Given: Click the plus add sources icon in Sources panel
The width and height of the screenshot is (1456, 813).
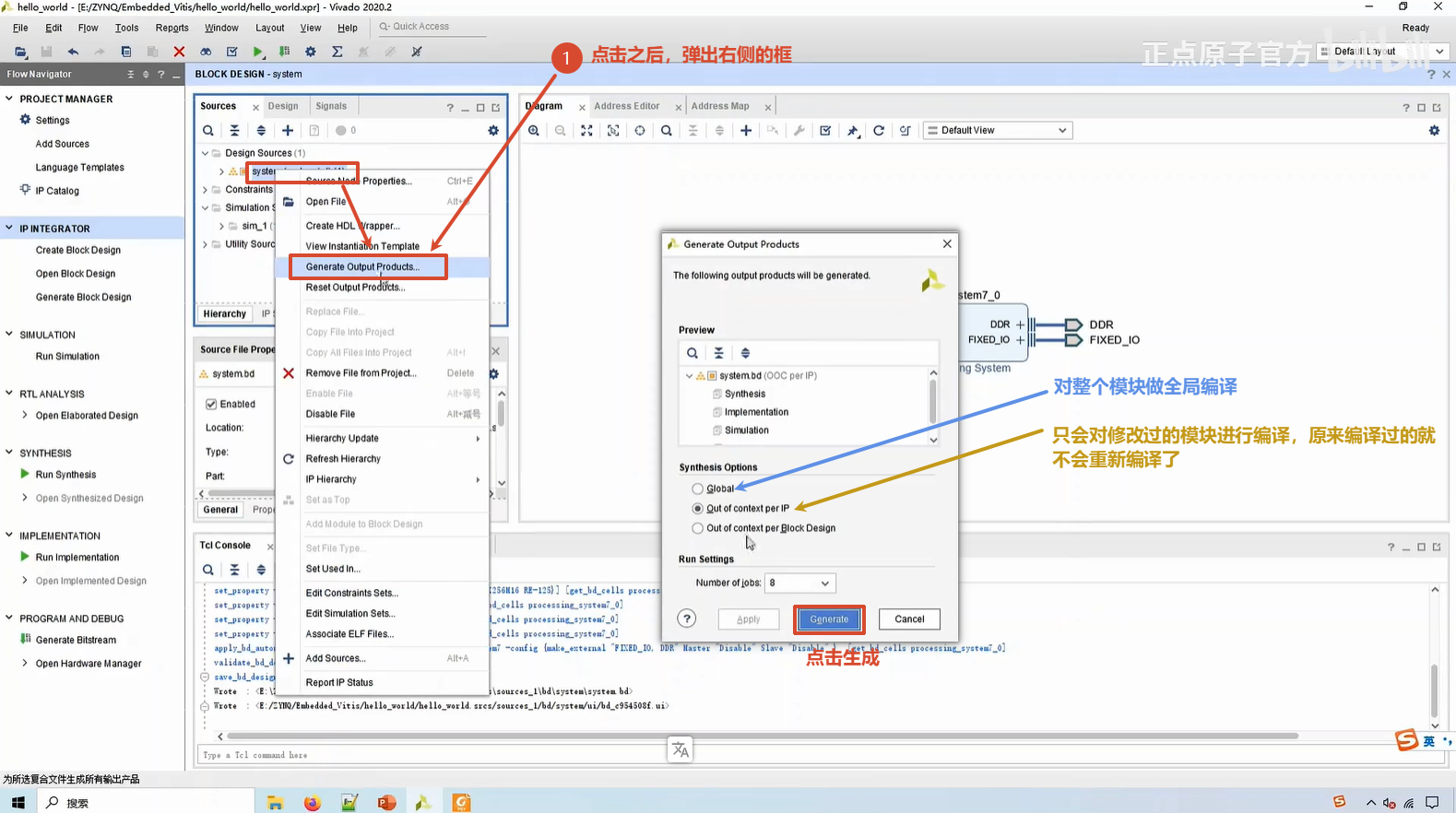Looking at the screenshot, I should point(288,131).
